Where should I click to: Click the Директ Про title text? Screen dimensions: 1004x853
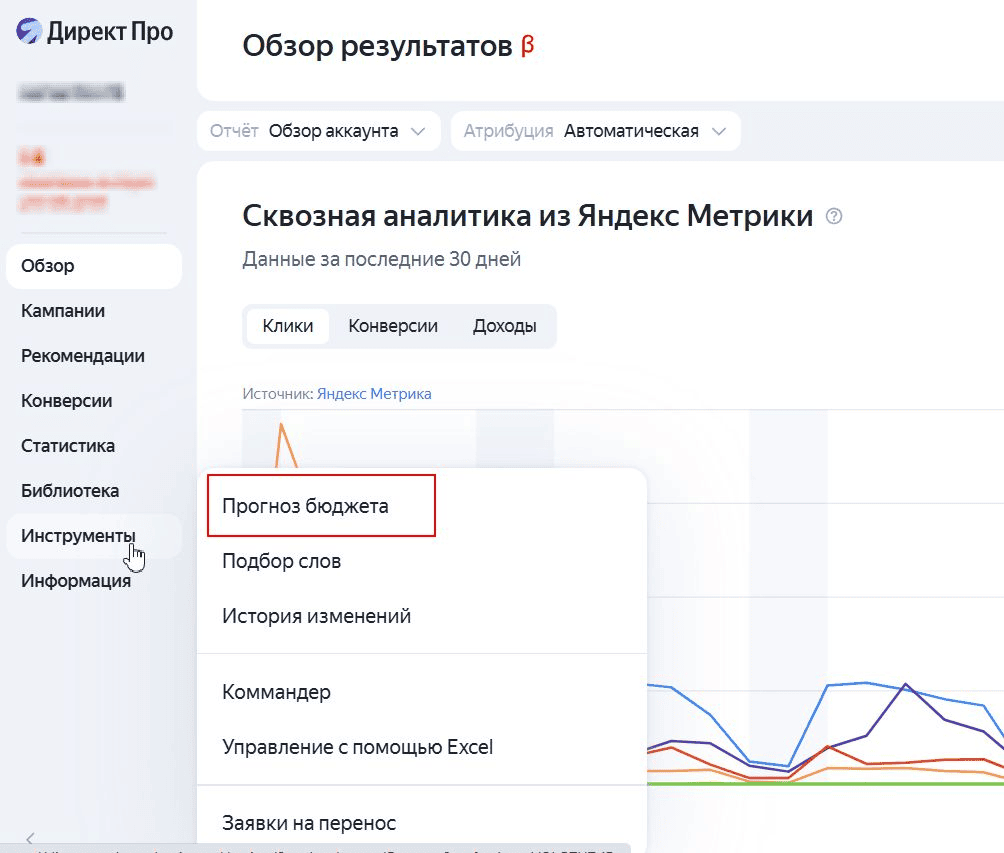coord(110,31)
